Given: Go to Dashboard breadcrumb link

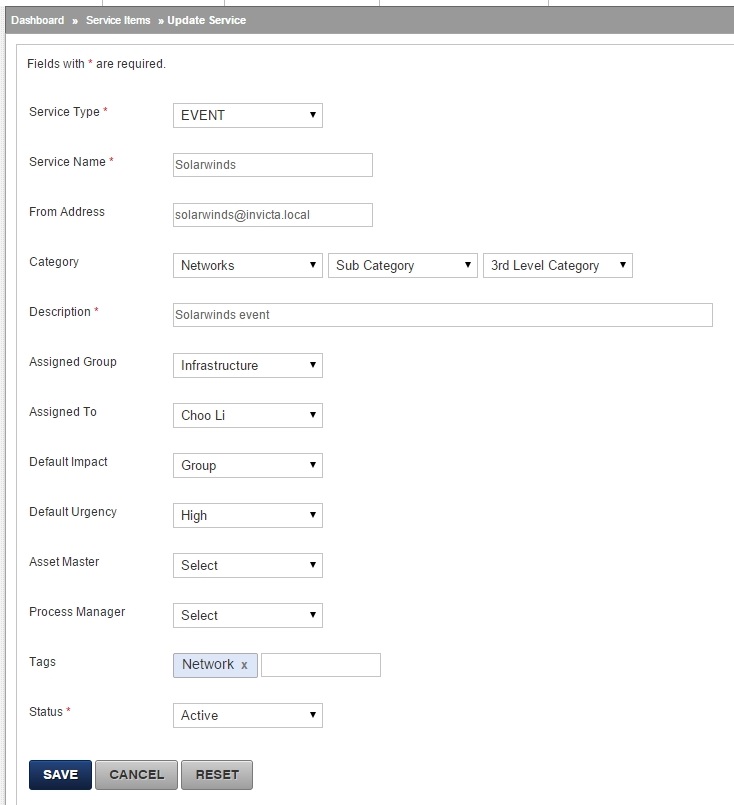Looking at the screenshot, I should click(x=37, y=20).
